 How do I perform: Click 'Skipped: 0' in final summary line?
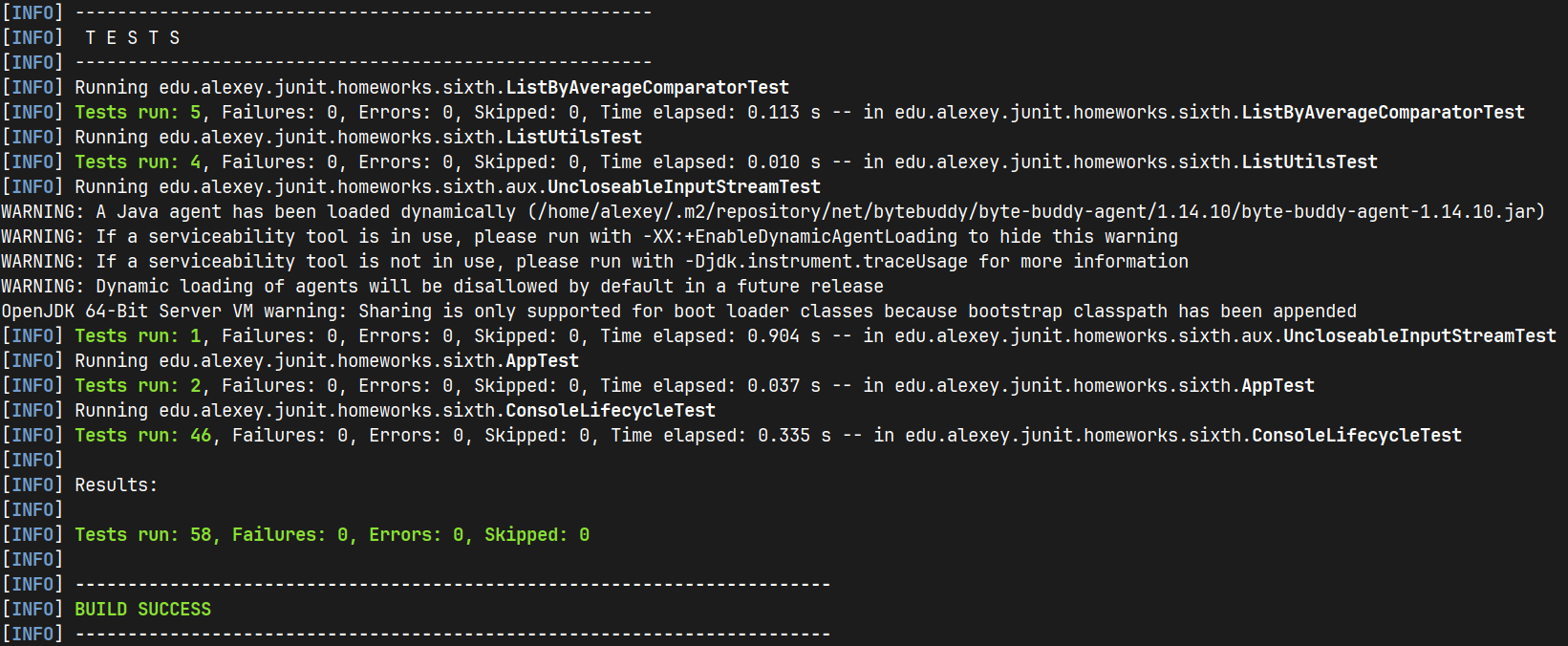[x=537, y=535]
